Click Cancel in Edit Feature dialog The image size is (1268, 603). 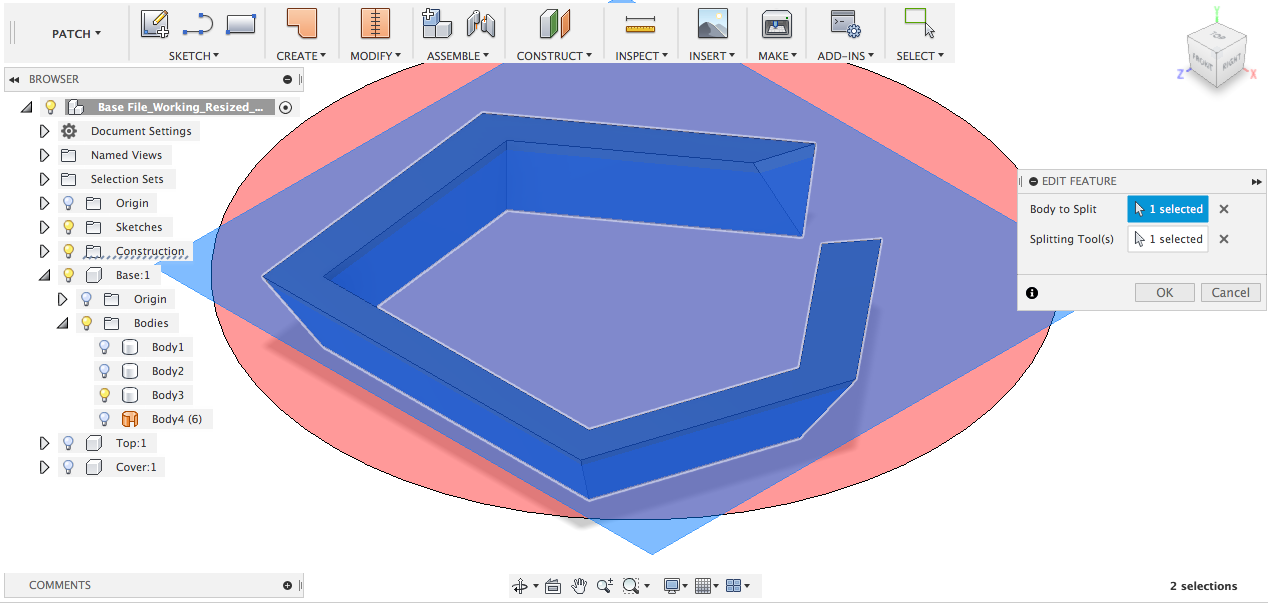click(x=1230, y=293)
